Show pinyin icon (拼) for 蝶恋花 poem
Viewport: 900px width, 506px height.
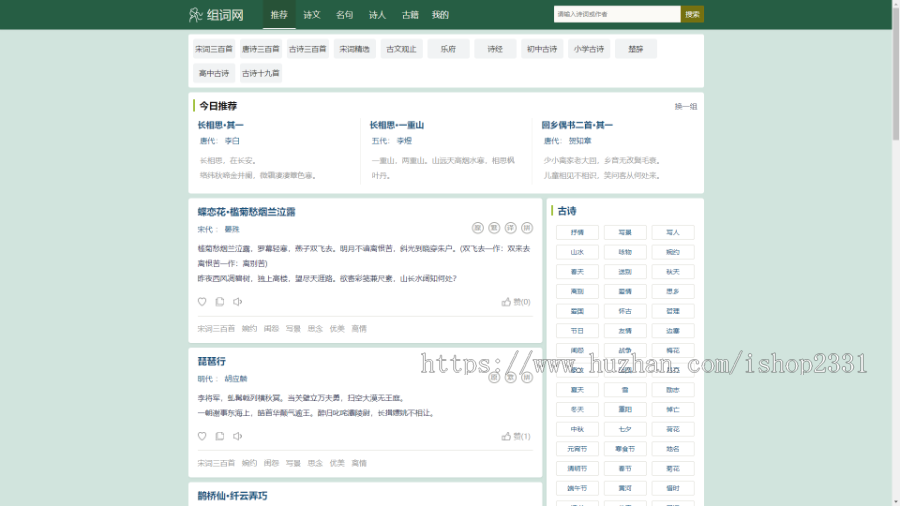[527, 228]
